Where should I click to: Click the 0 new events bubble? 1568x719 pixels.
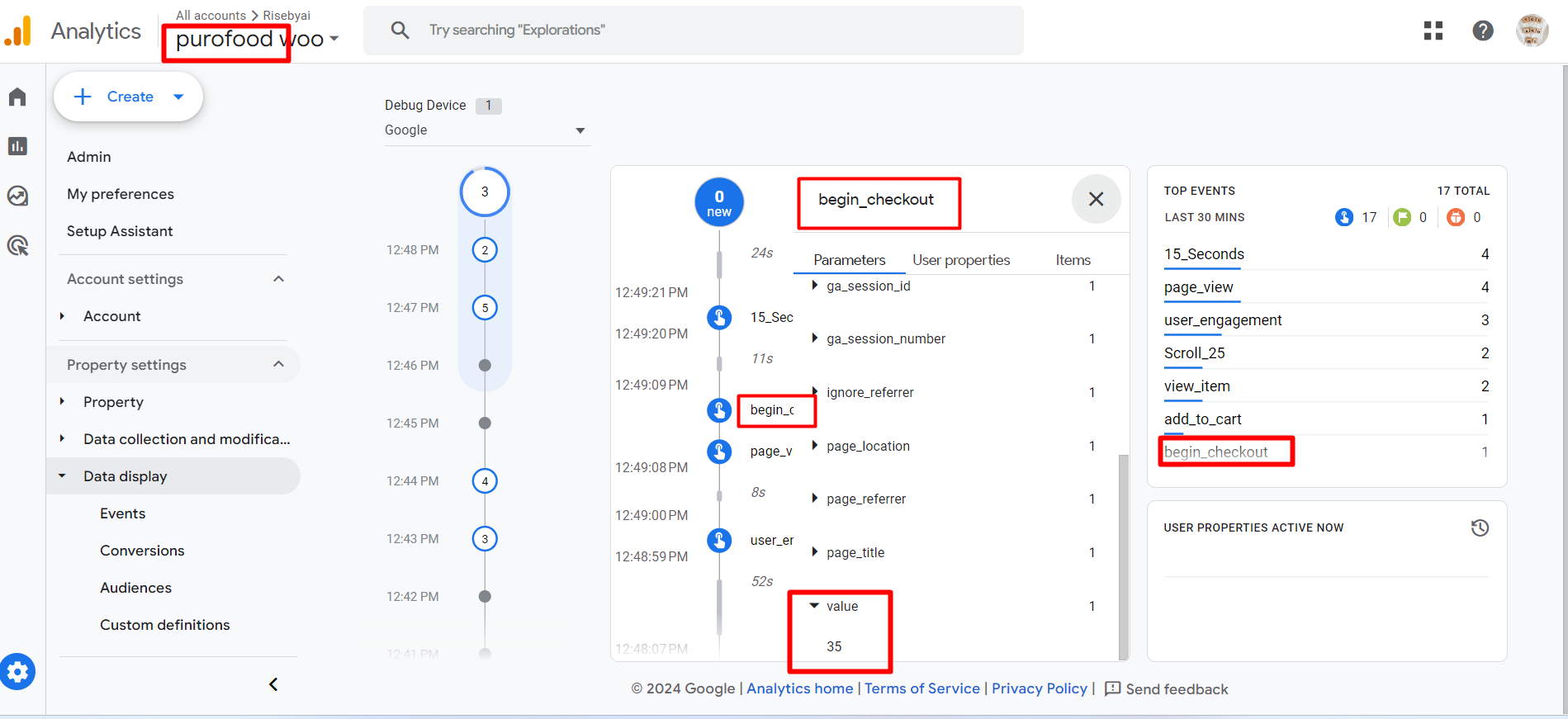(719, 202)
